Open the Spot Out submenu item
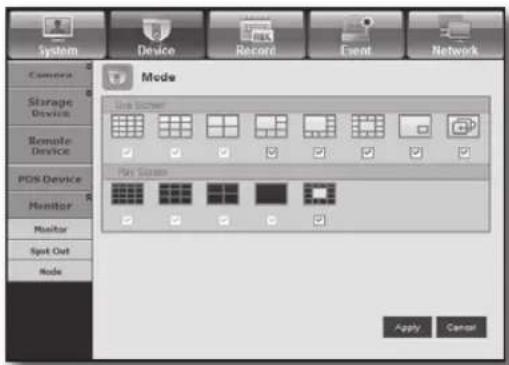Viewport: 509px width, 365px height. point(50,251)
